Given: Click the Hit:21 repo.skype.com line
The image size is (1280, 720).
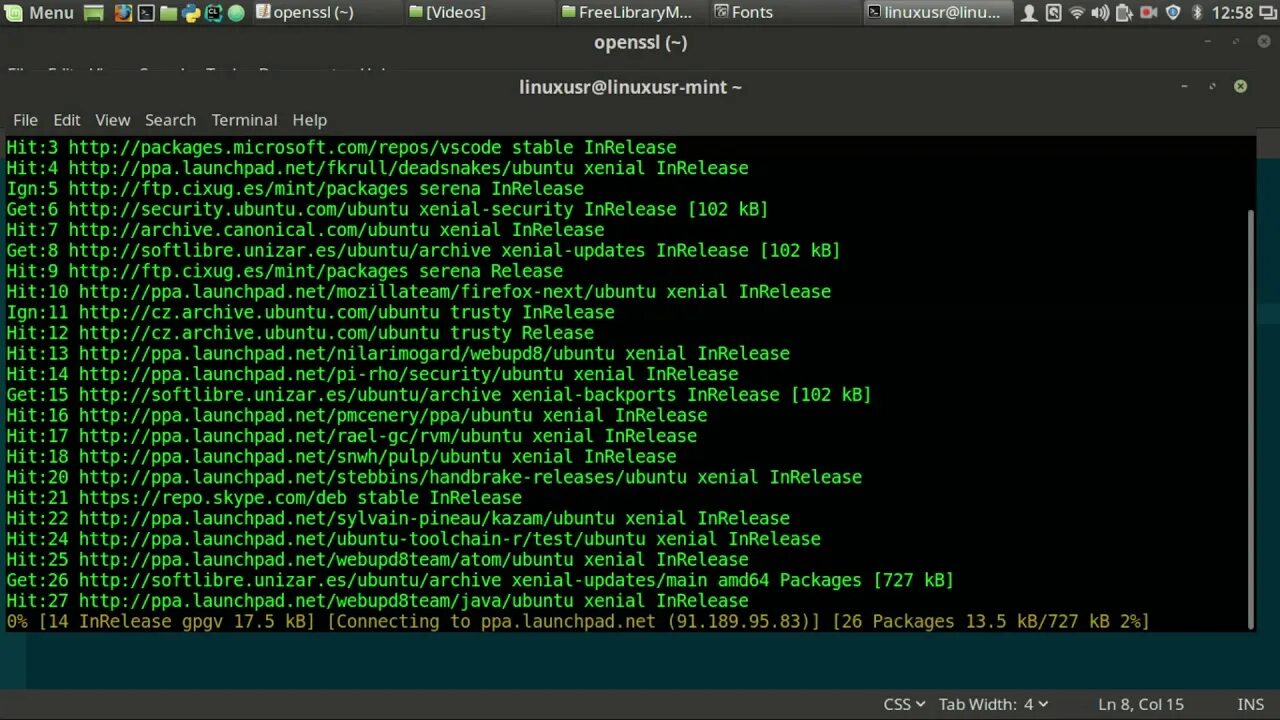Looking at the screenshot, I should [264, 497].
